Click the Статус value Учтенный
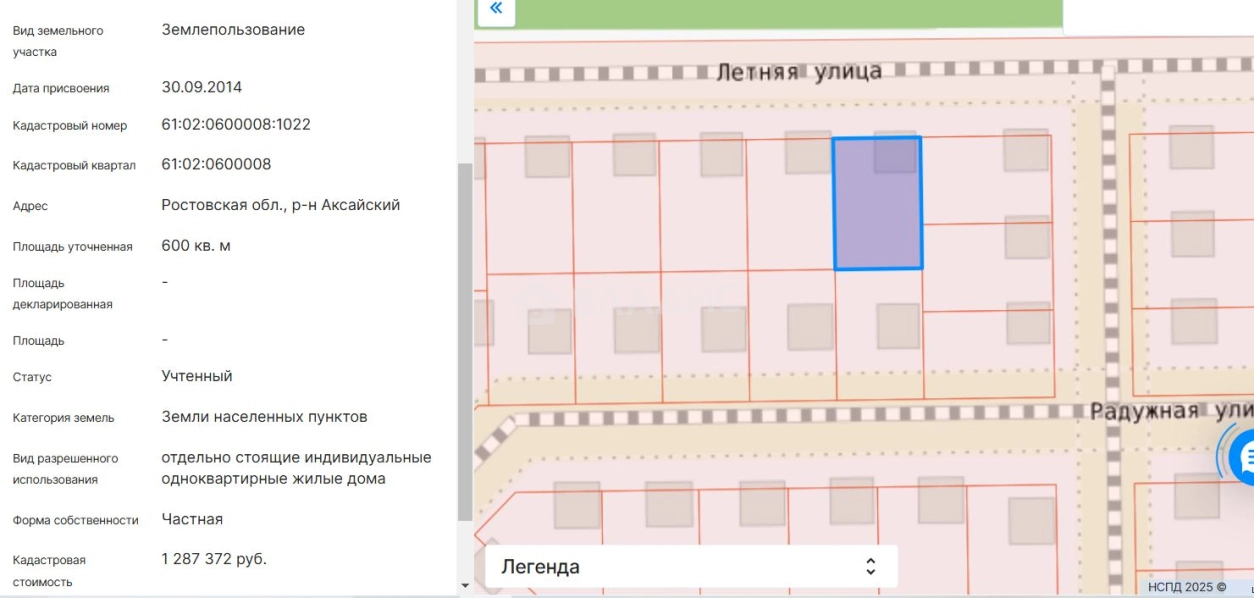Image resolution: width=1254 pixels, height=598 pixels. pyautogui.click(x=197, y=376)
